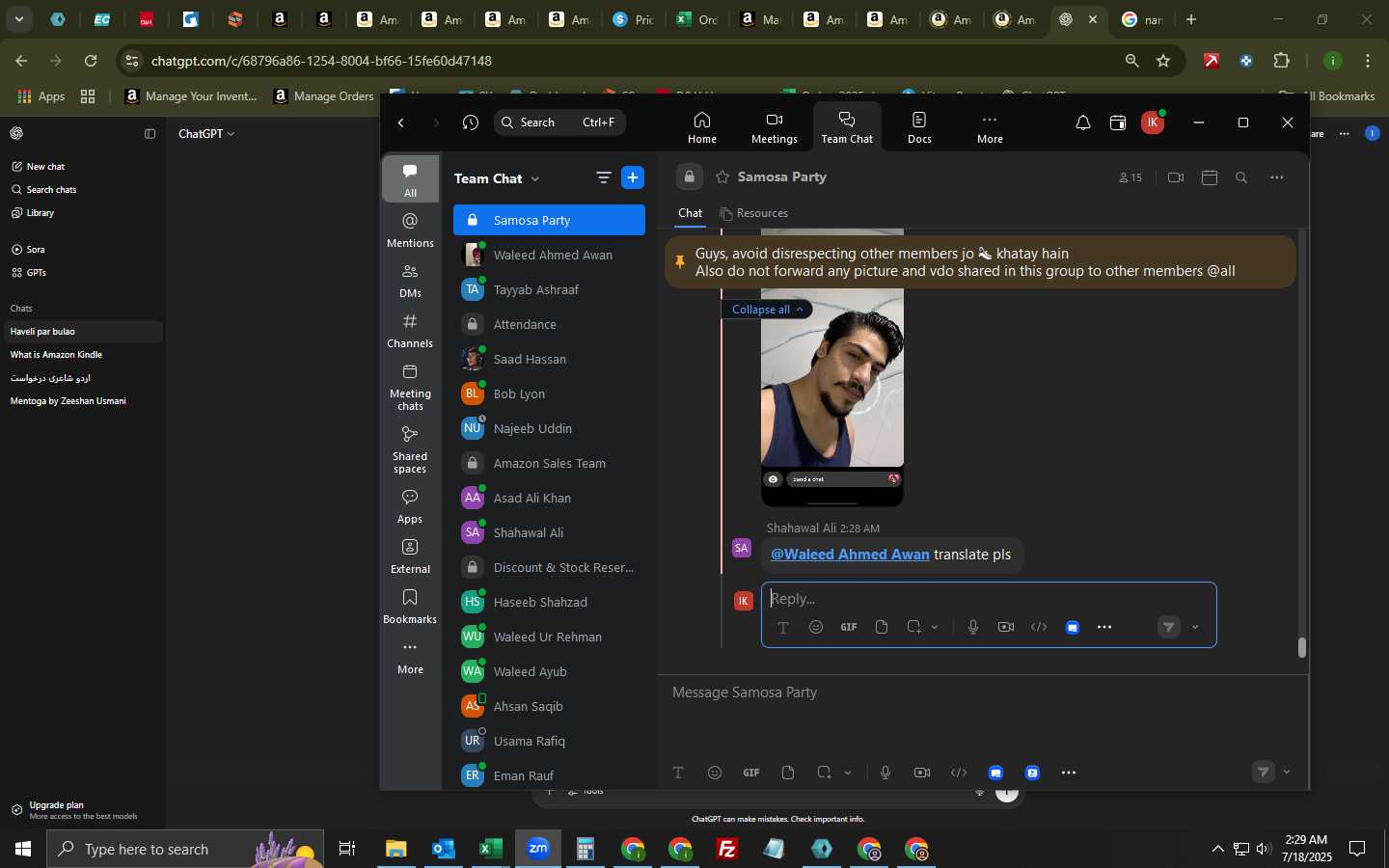Click the @Waleed Ahmed Awan mention
Image resolution: width=1389 pixels, height=868 pixels.
point(850,555)
